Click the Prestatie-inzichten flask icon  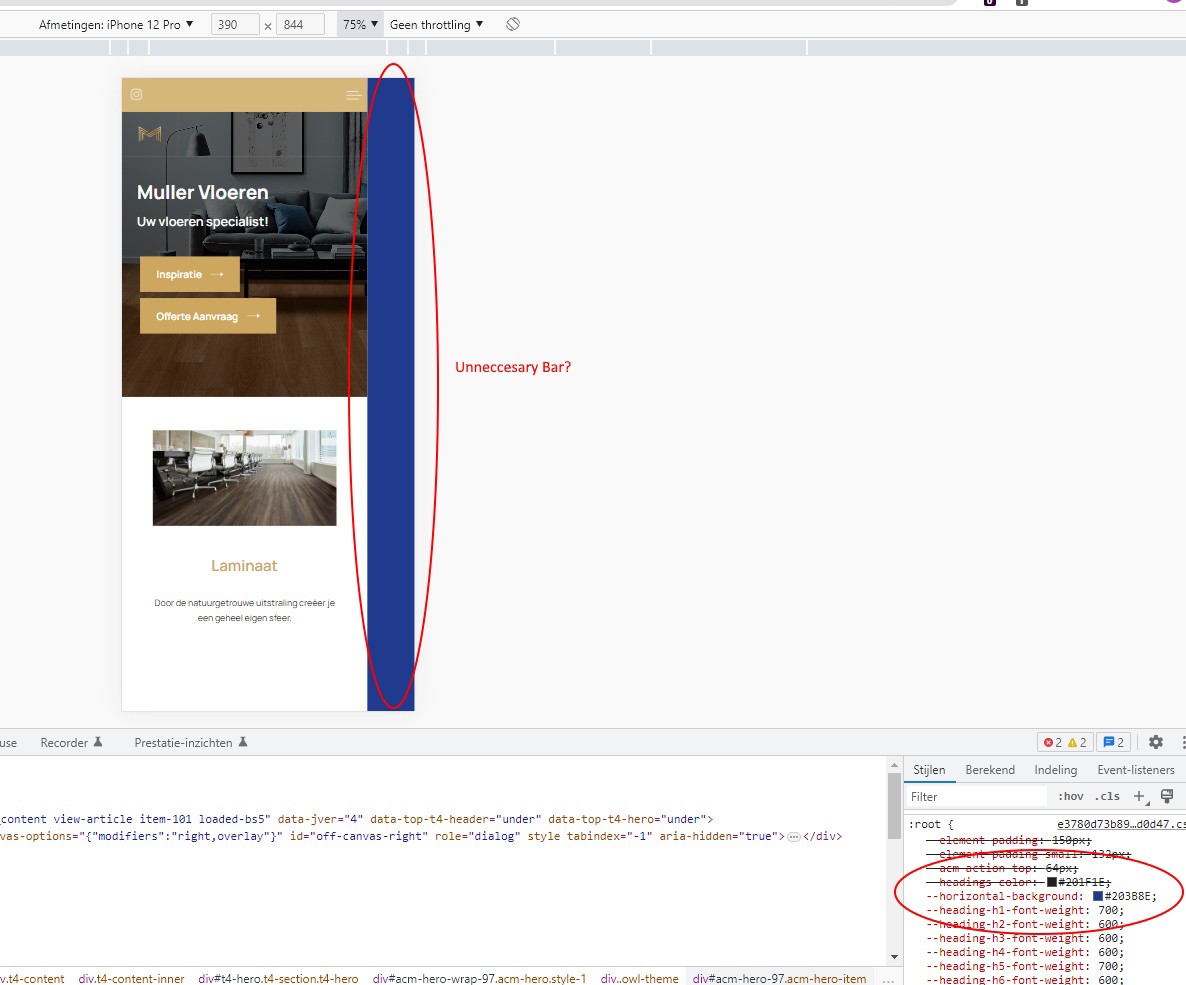(243, 742)
